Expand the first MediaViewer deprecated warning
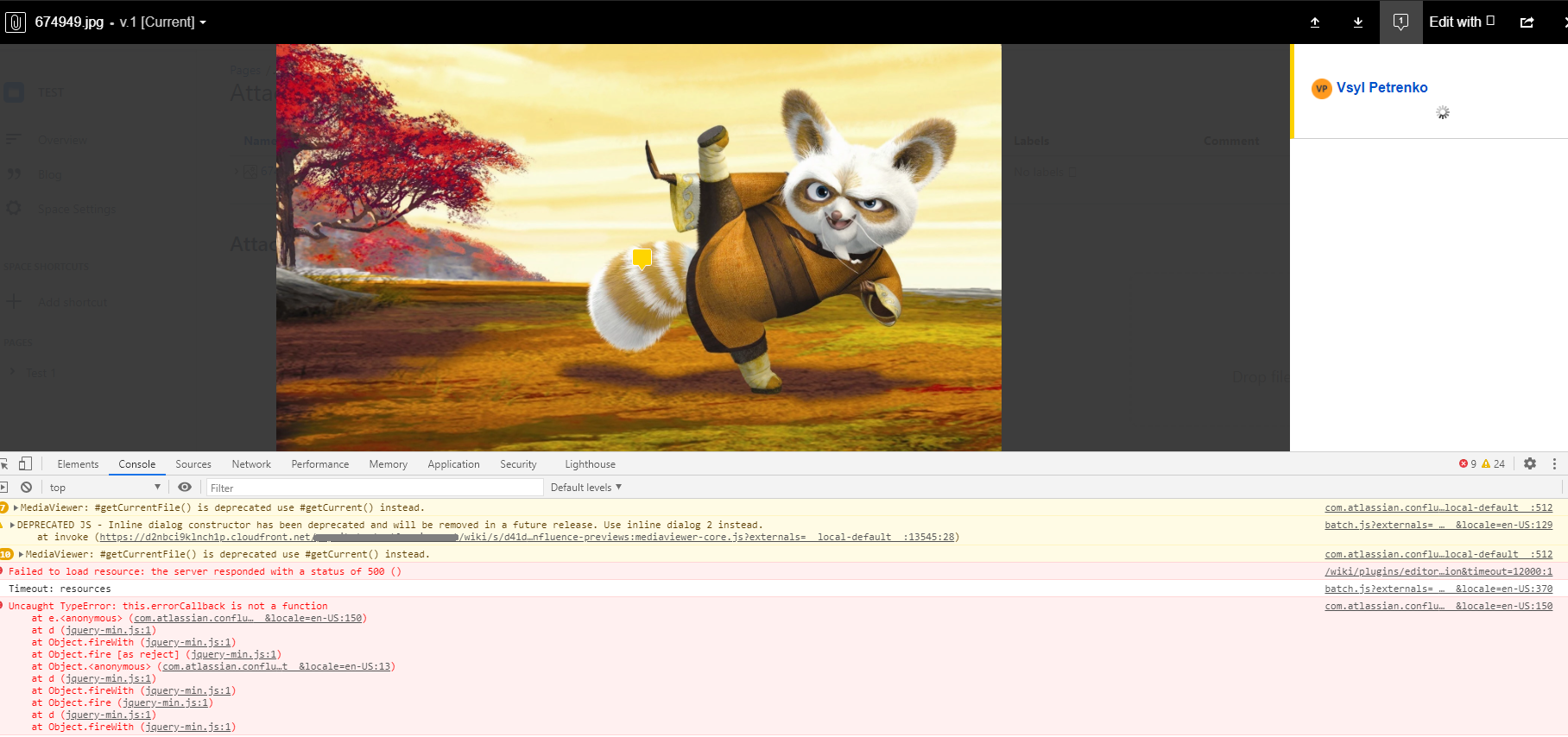The width and height of the screenshot is (1568, 737). pyautogui.click(x=16, y=508)
